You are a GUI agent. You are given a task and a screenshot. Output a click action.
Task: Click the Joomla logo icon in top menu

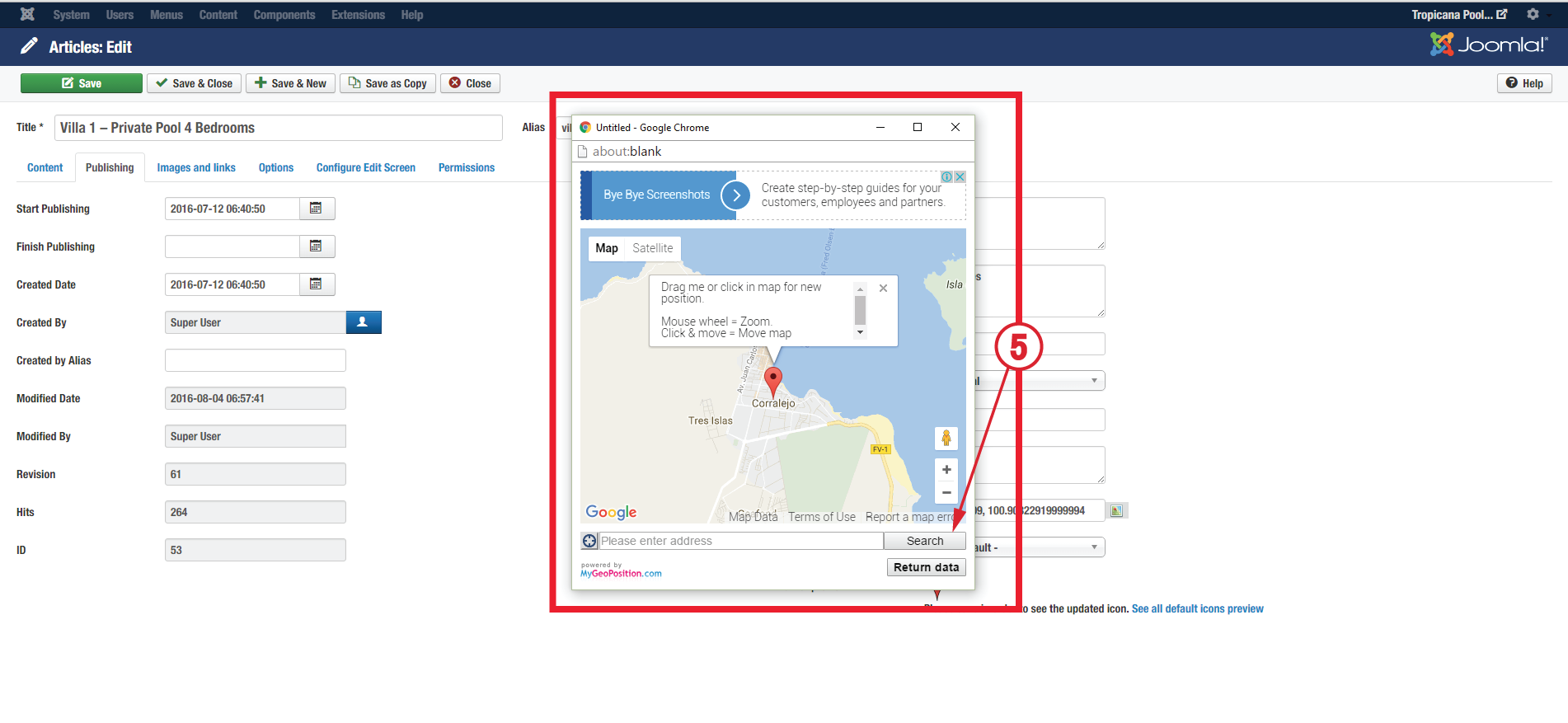[x=27, y=14]
